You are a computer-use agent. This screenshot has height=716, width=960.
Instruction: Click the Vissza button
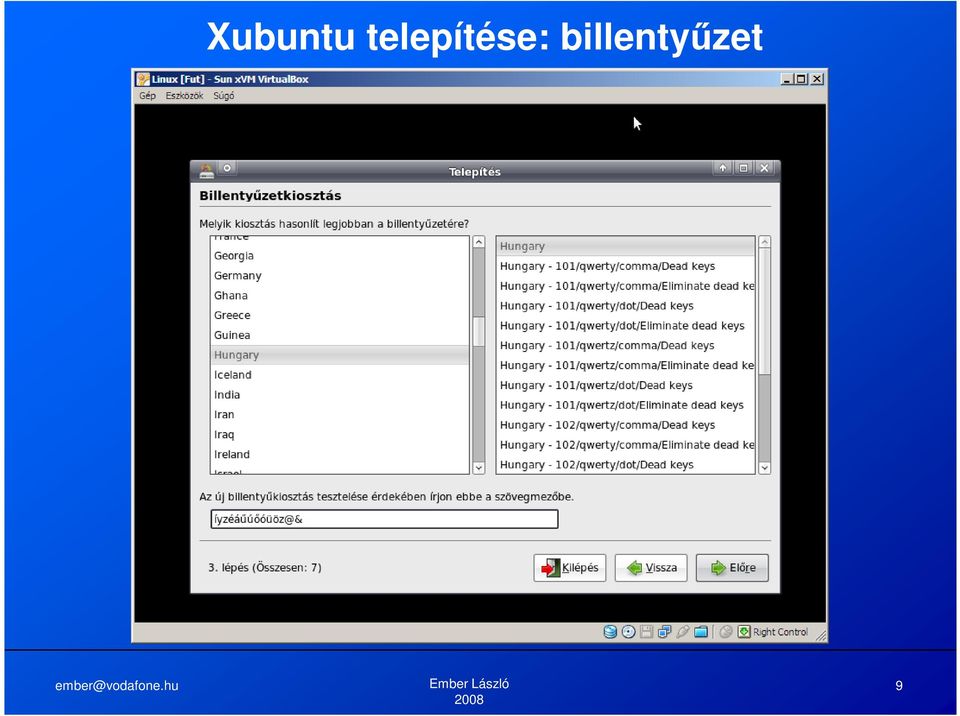(651, 568)
